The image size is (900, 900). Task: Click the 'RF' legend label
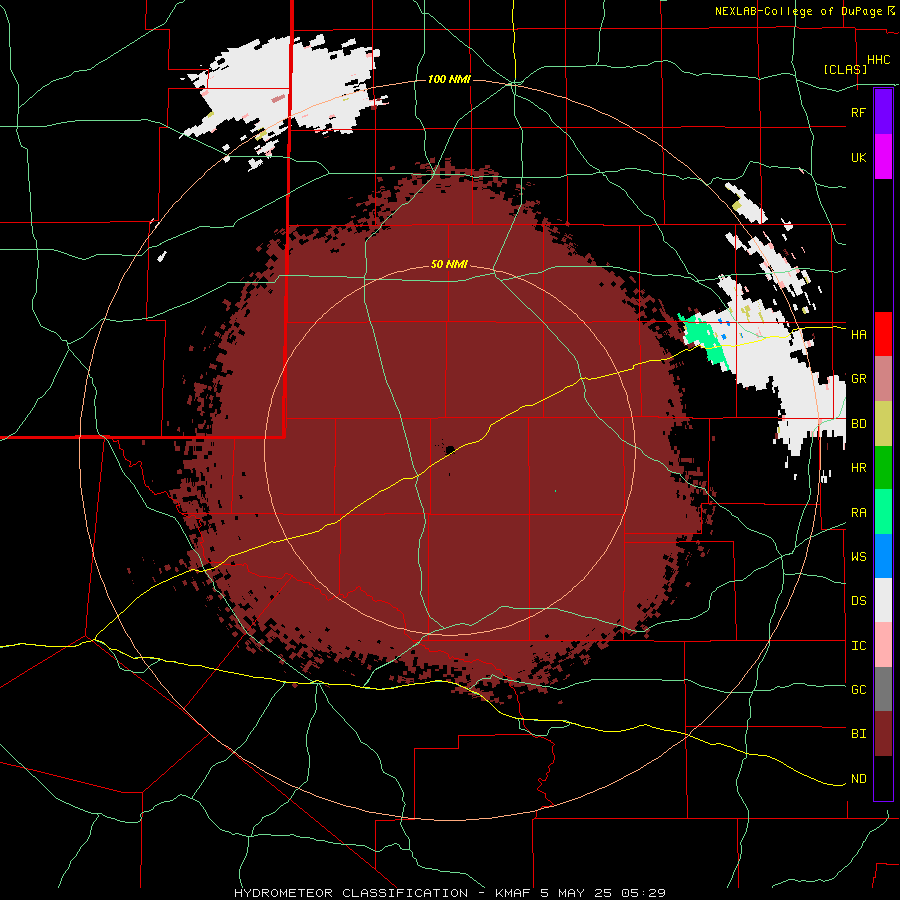(x=858, y=112)
